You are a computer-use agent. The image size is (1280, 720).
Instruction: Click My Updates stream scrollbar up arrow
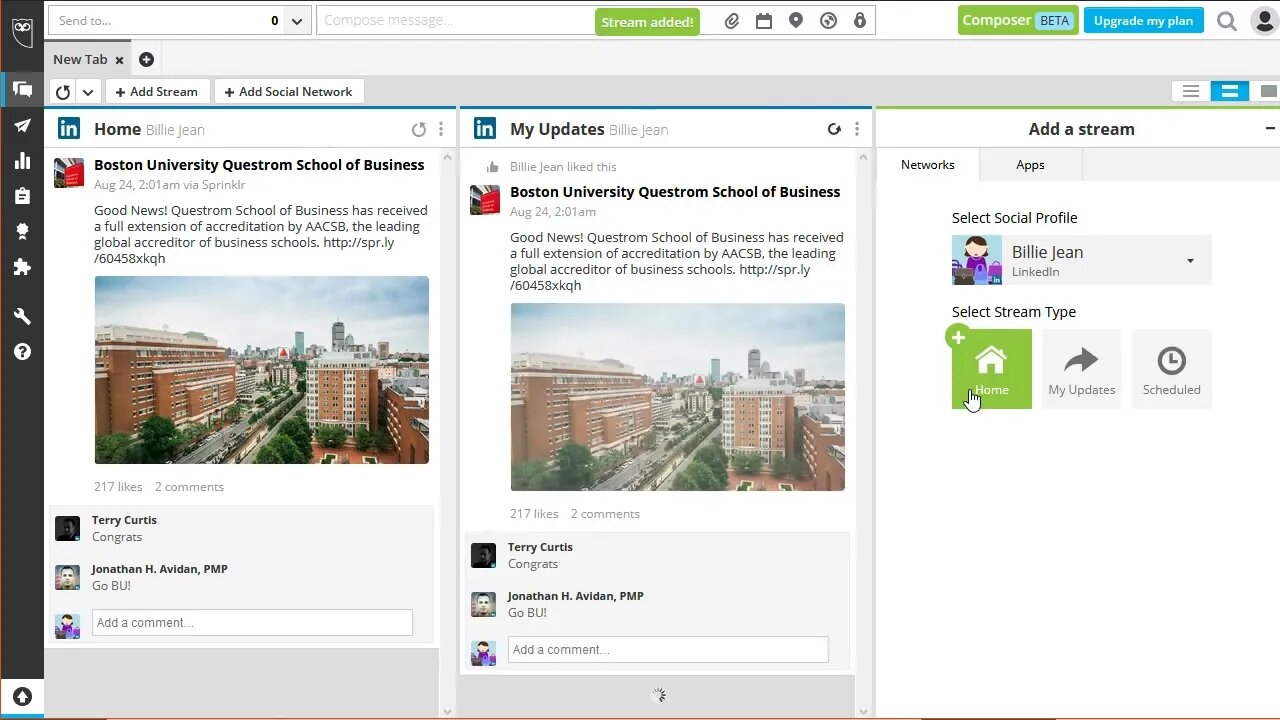click(x=863, y=156)
